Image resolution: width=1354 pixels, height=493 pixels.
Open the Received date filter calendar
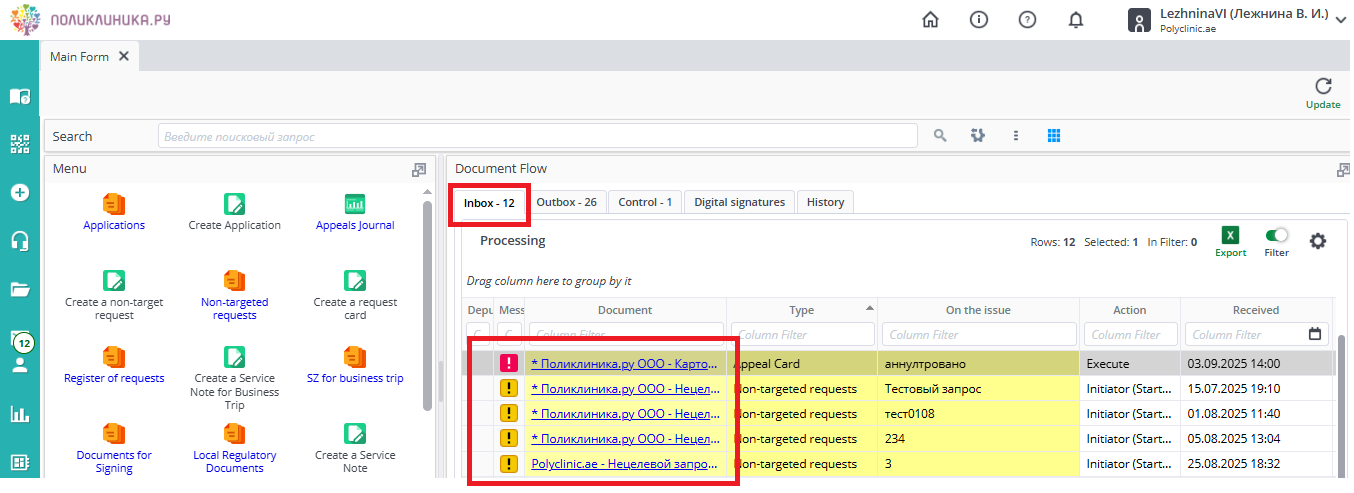(1314, 334)
